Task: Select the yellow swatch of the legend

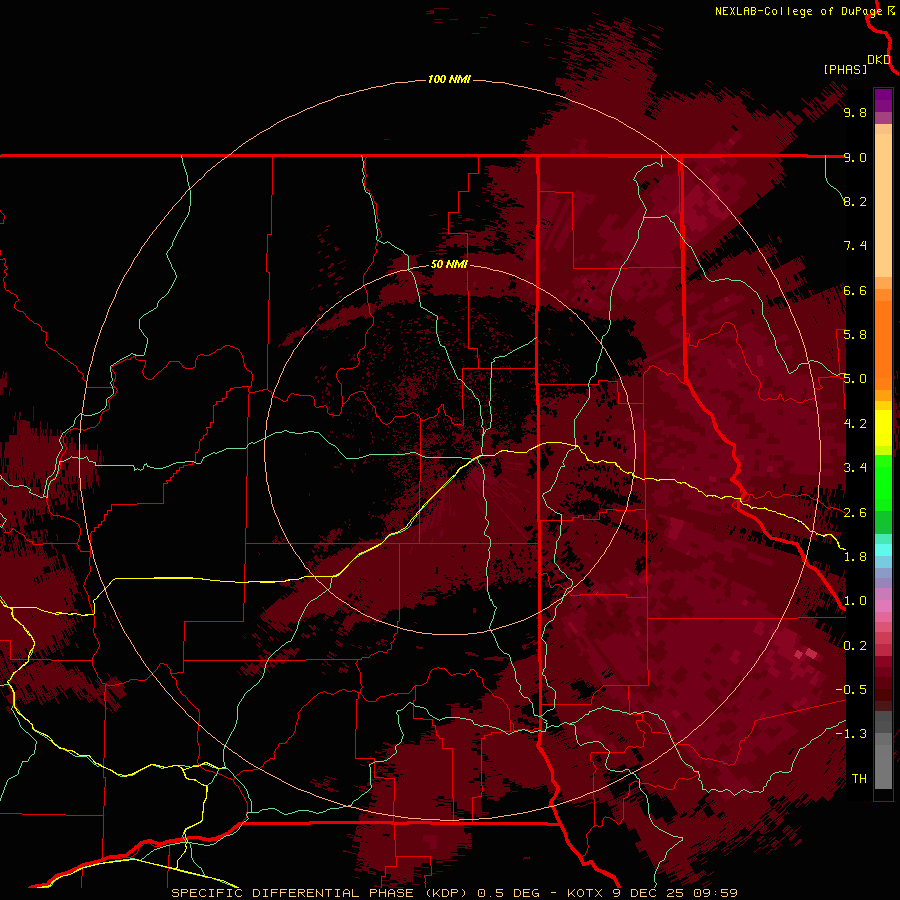Action: pyautogui.click(x=883, y=428)
